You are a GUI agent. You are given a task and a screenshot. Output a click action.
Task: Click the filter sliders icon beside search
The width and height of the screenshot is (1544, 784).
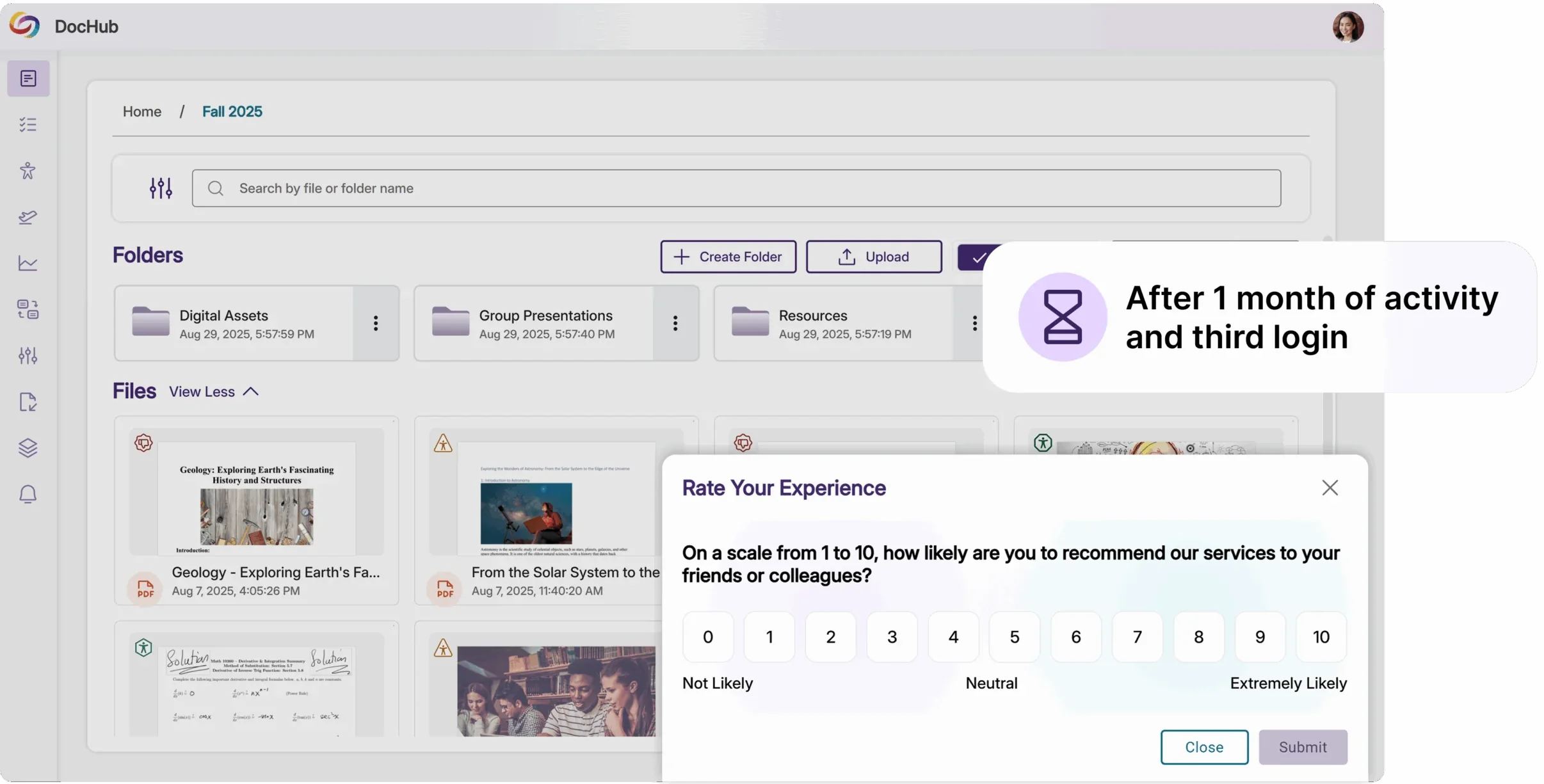pyautogui.click(x=161, y=188)
